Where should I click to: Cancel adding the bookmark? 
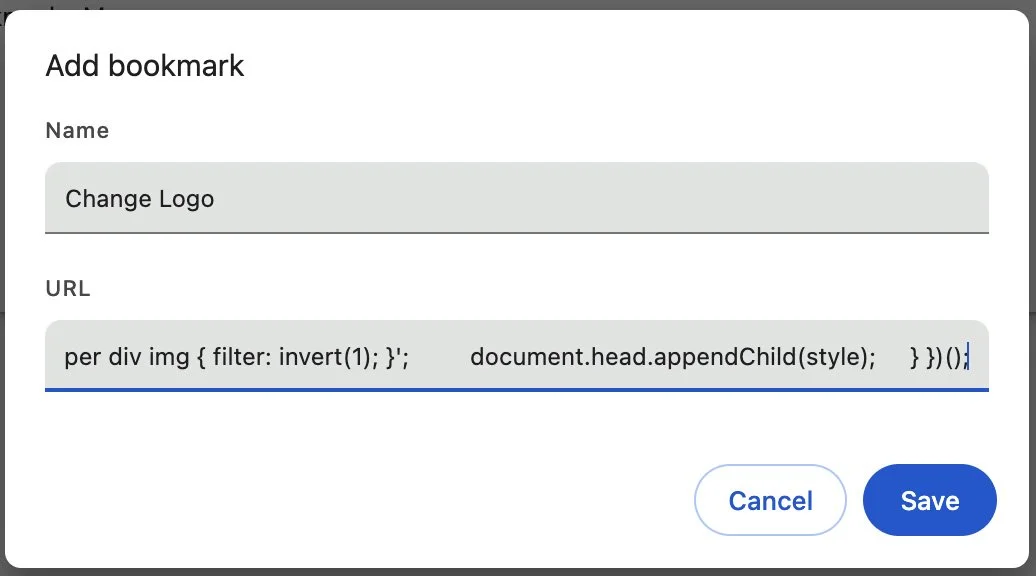click(x=770, y=500)
